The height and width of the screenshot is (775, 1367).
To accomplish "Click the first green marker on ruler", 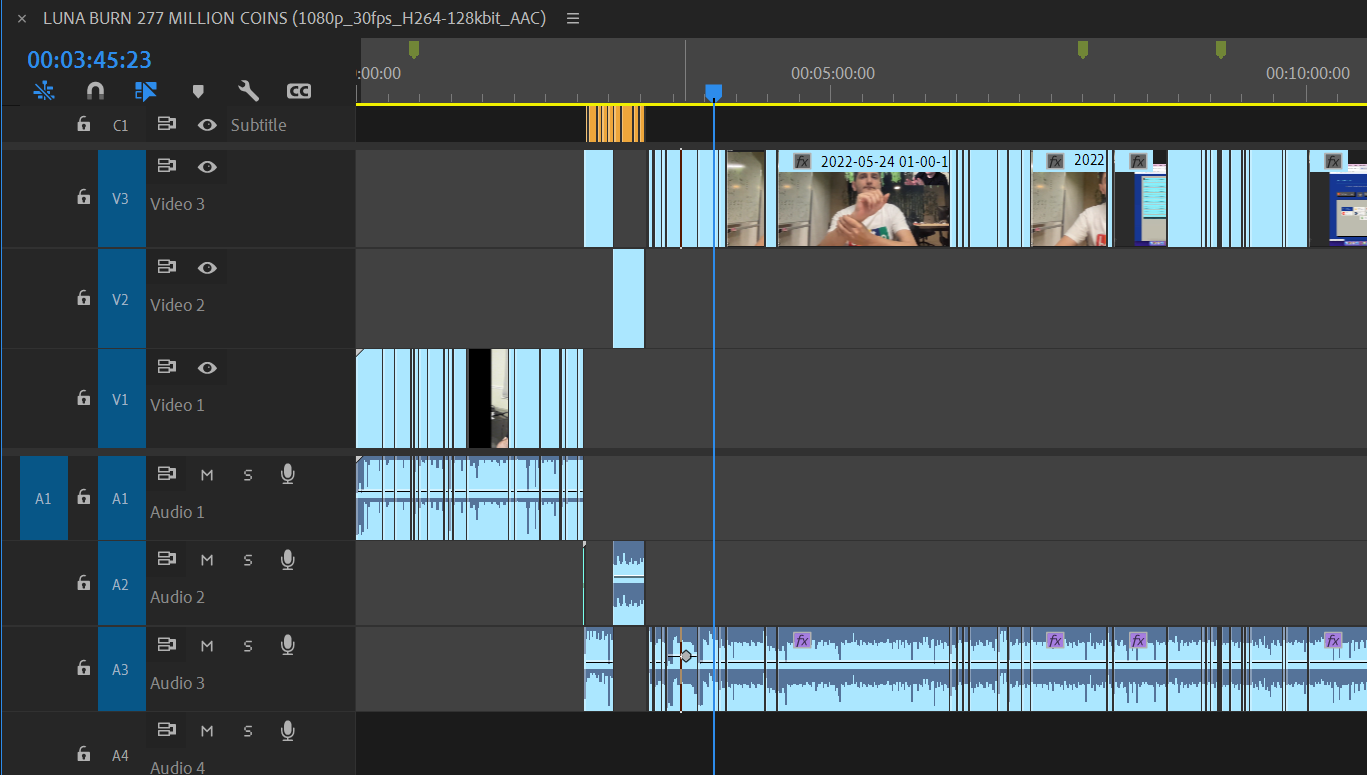I will point(414,49).
